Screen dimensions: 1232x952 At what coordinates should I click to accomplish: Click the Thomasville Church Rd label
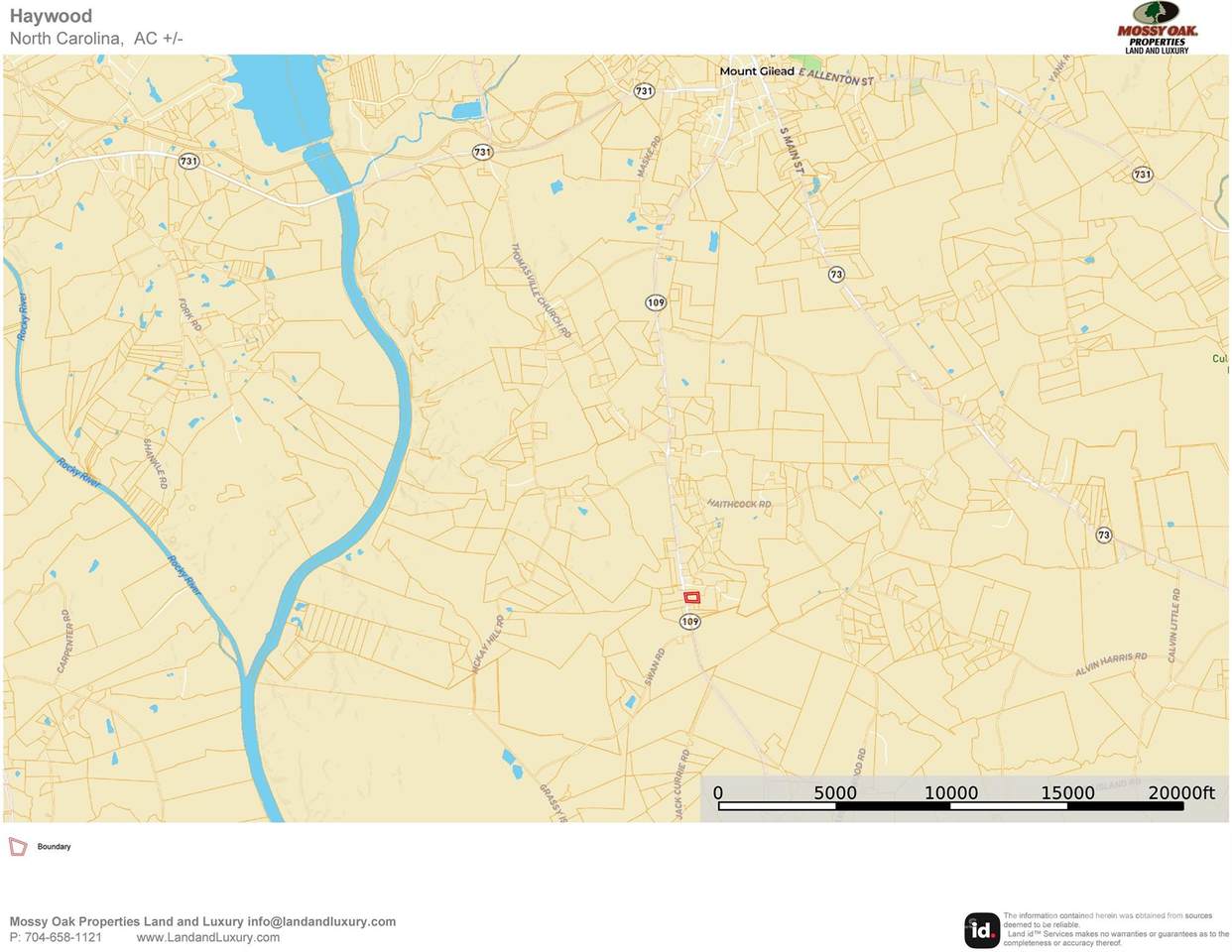point(541,292)
